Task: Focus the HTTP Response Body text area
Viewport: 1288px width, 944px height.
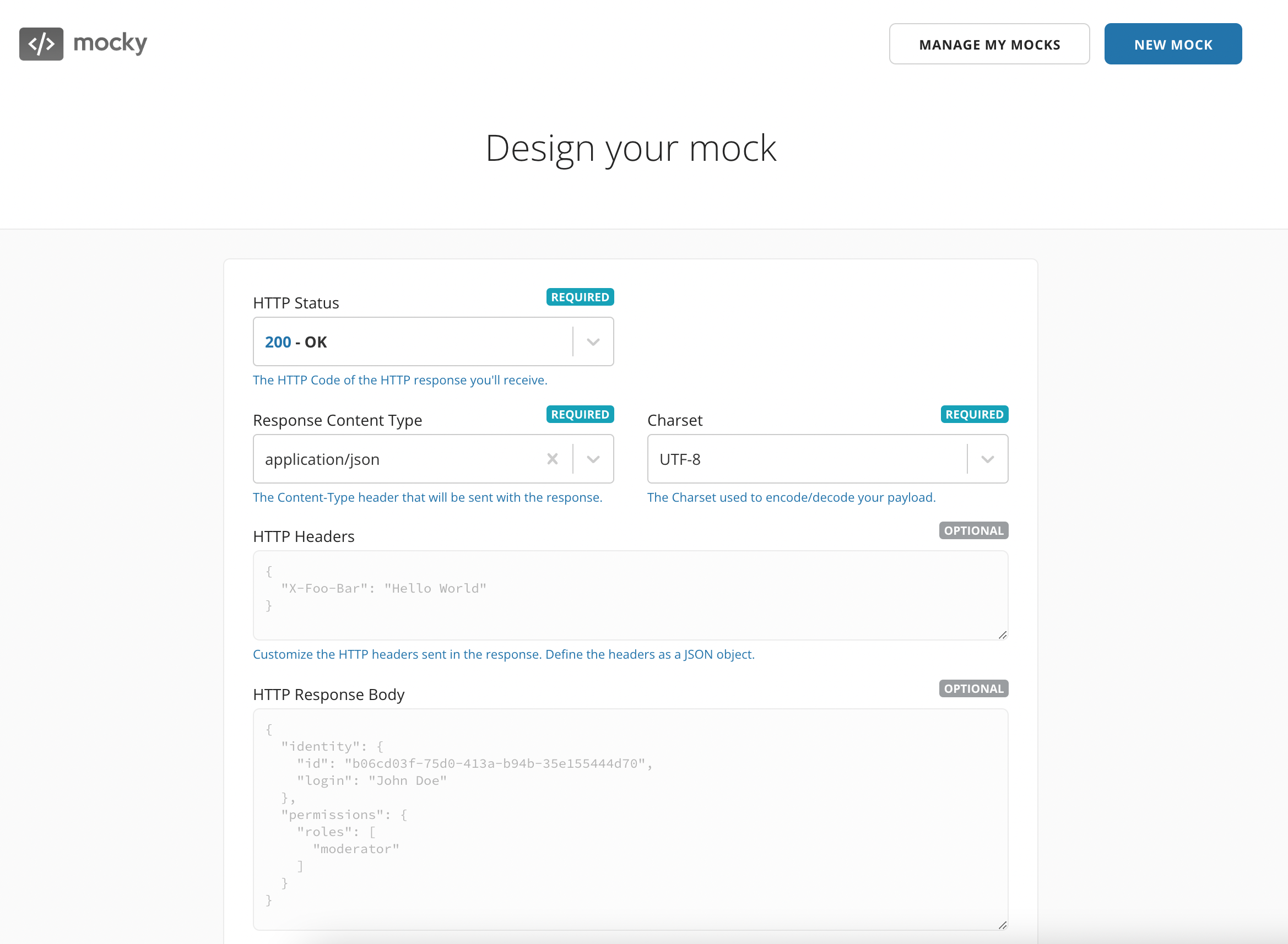Action: (x=630, y=818)
